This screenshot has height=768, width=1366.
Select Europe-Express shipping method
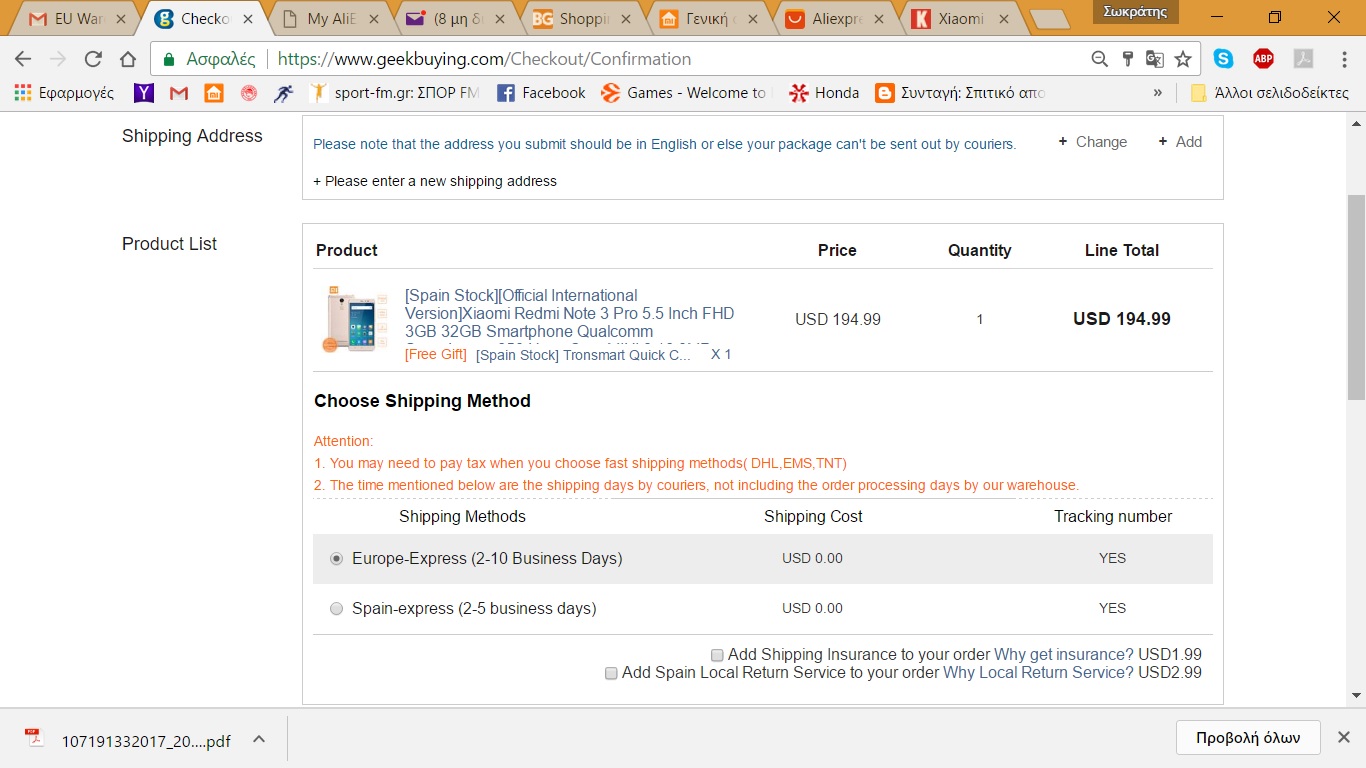point(336,559)
